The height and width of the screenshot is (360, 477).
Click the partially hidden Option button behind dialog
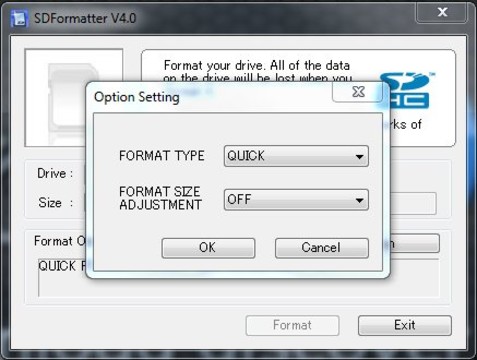point(415,243)
